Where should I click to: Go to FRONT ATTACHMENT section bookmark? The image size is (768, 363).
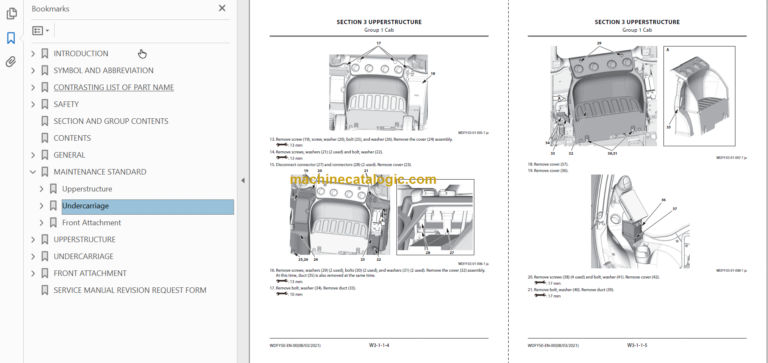[90, 273]
